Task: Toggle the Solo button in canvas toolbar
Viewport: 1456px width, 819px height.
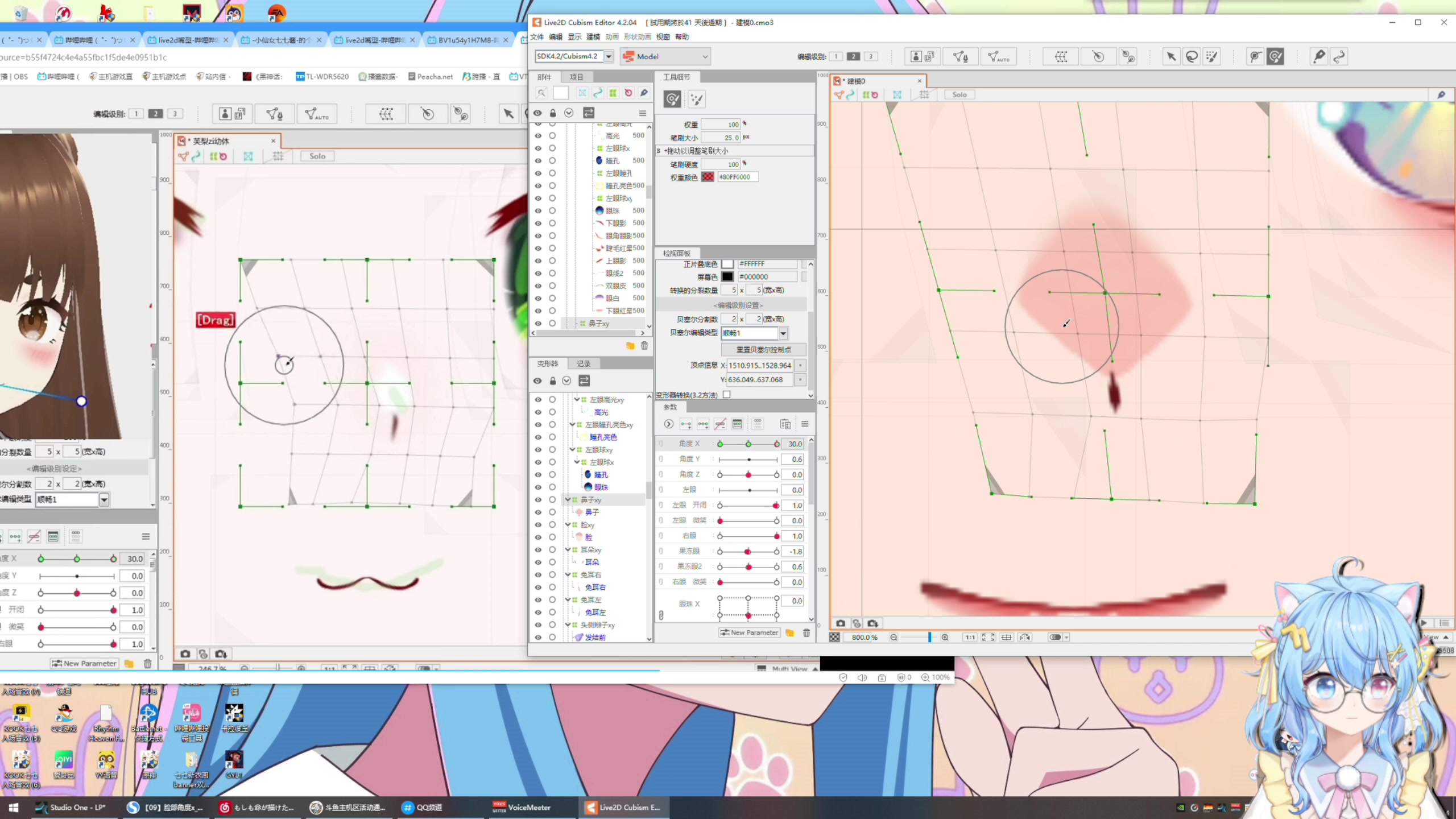Action: pos(959,95)
